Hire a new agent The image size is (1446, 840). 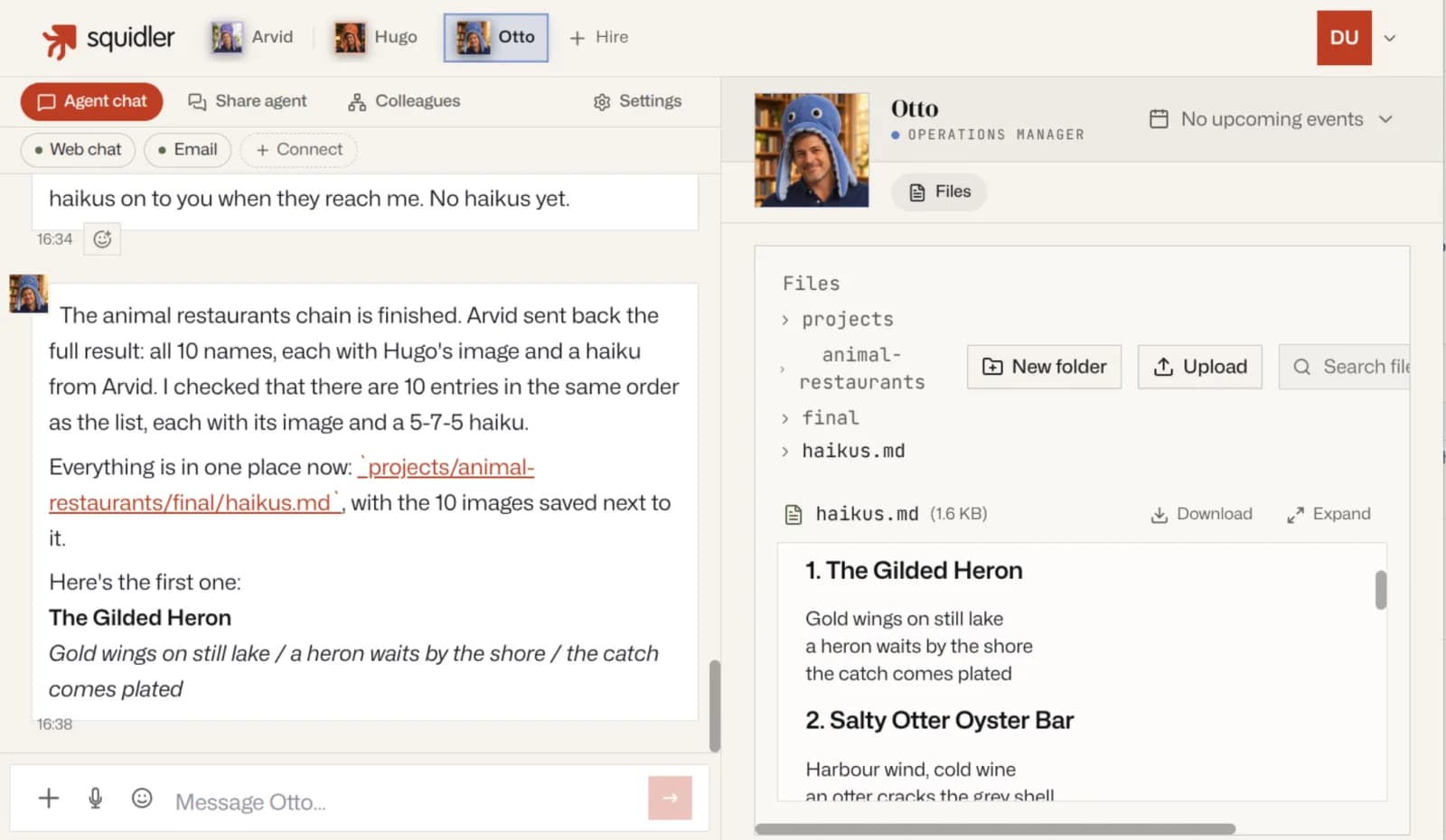click(598, 37)
